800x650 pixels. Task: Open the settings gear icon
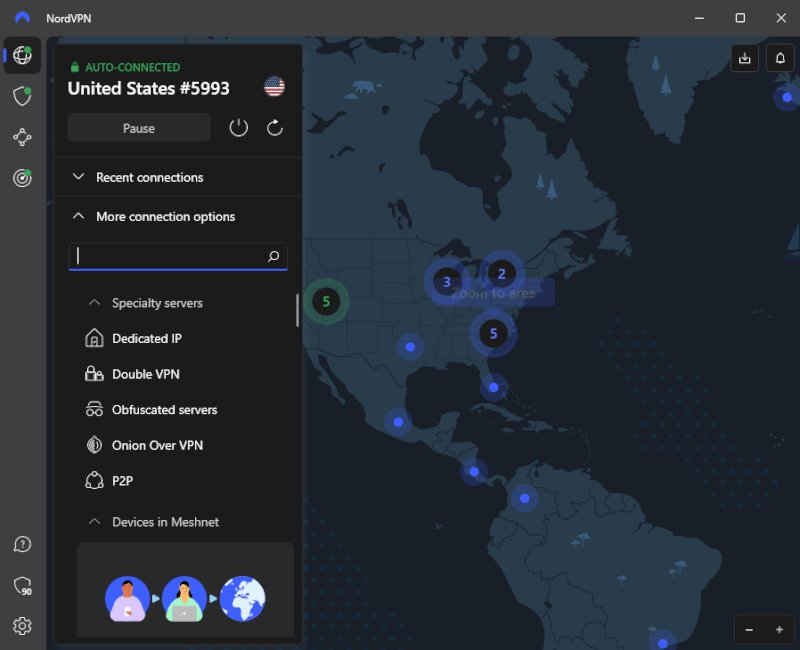(x=22, y=626)
